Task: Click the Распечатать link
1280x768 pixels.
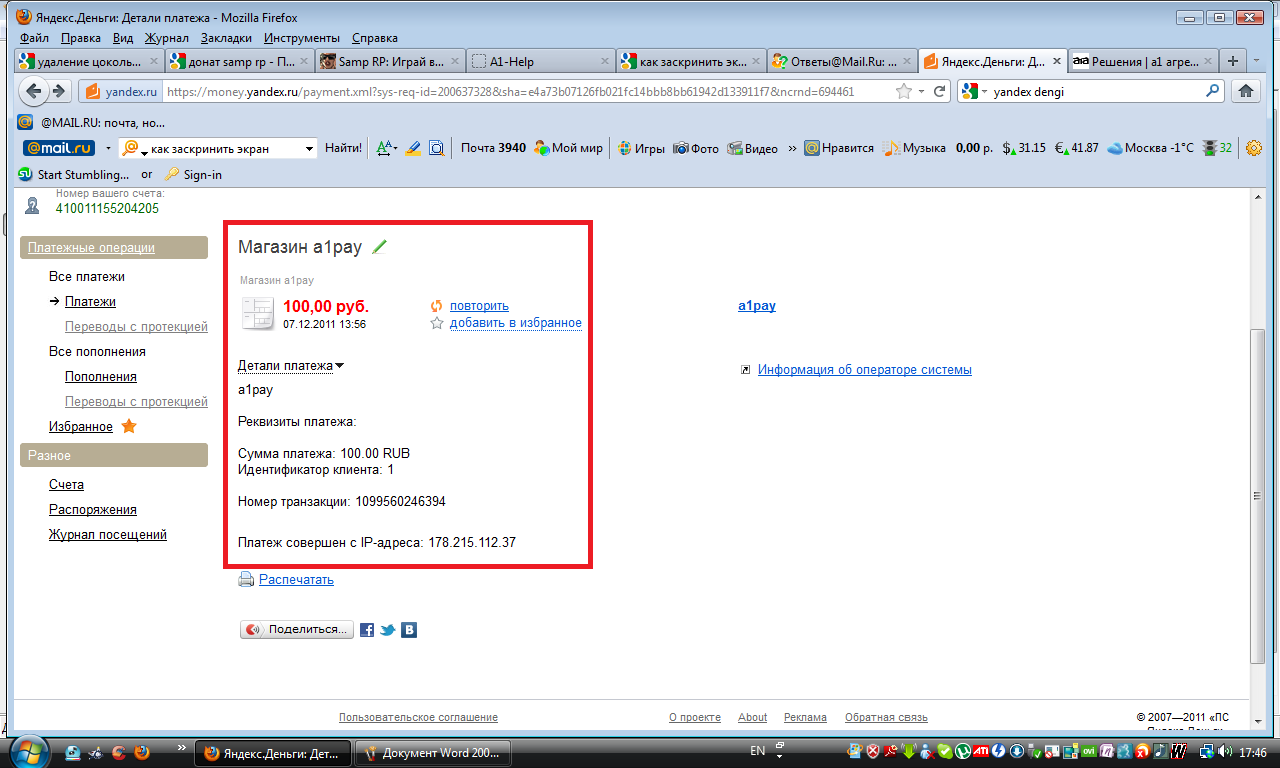Action: pyautogui.click(x=296, y=579)
